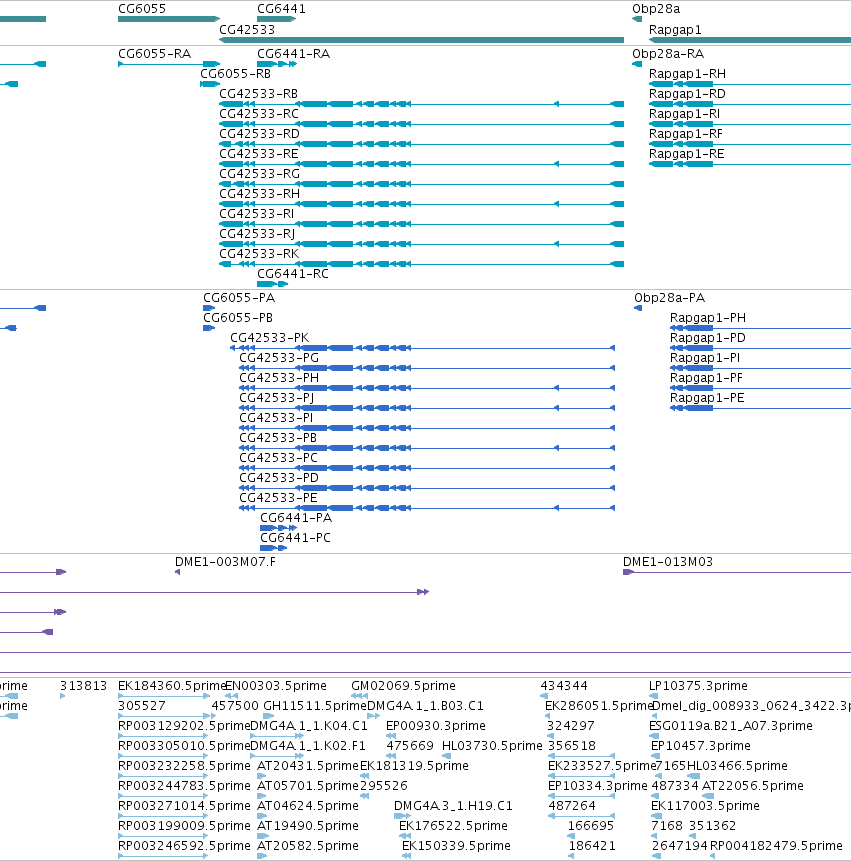Click the Obp28a gene label

coord(656,9)
